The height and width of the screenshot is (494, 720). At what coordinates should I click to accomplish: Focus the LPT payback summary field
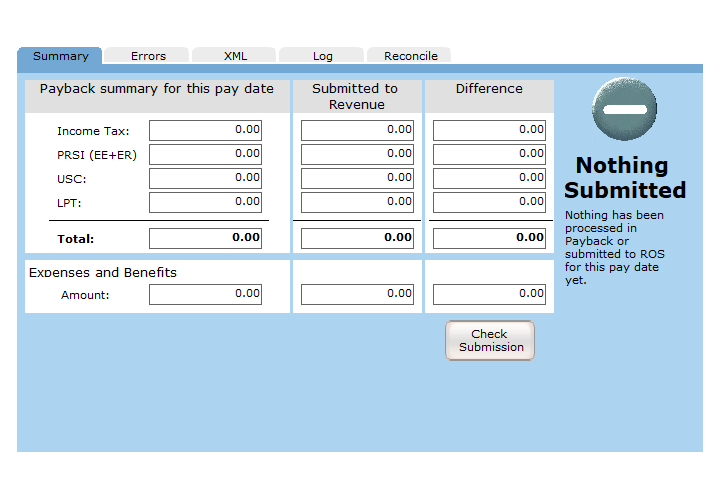[205, 202]
